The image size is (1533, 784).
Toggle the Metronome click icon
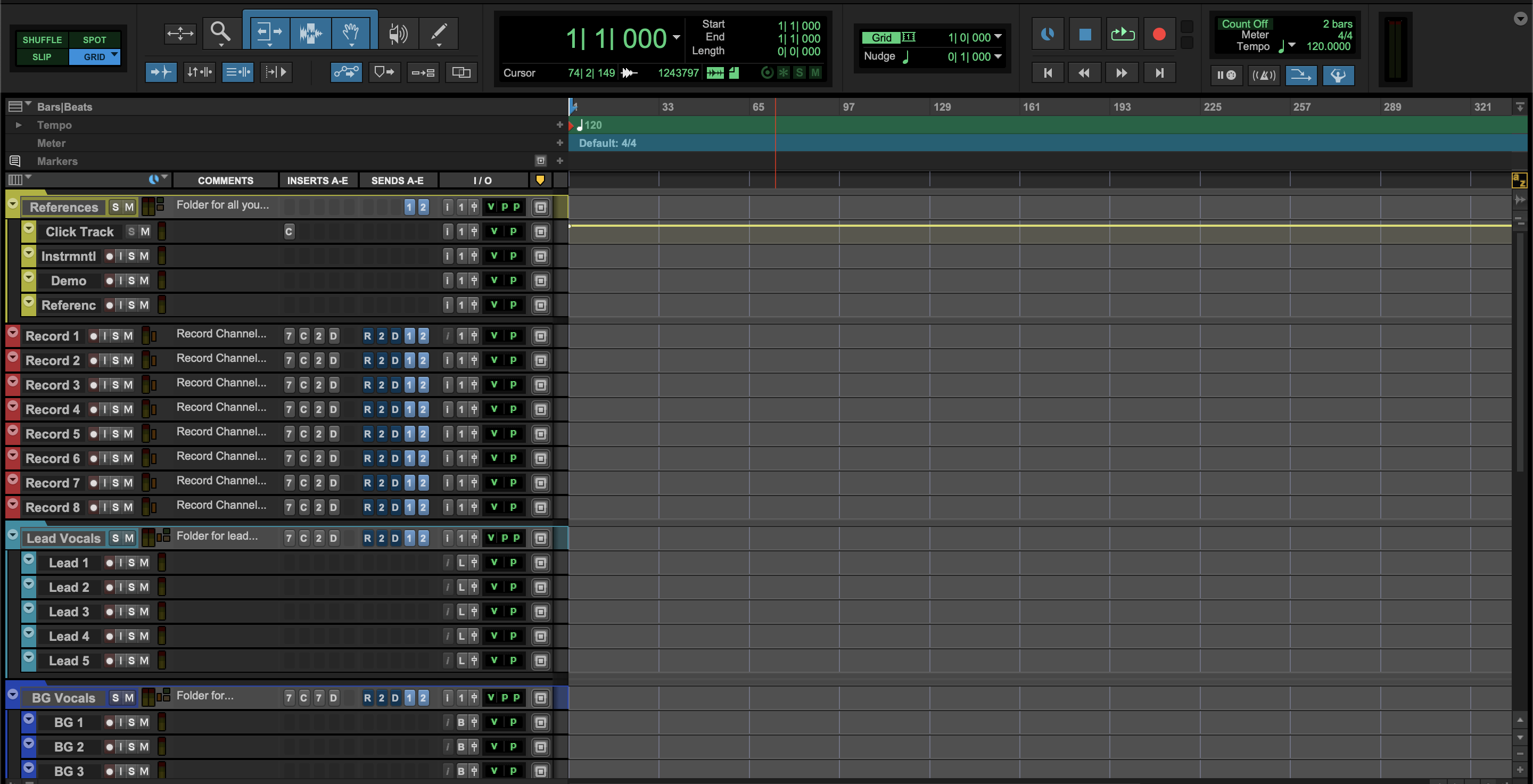point(1264,76)
